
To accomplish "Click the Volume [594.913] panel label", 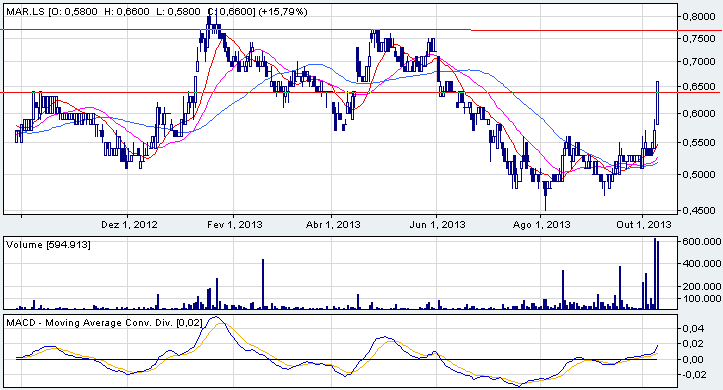I will coord(48,245).
